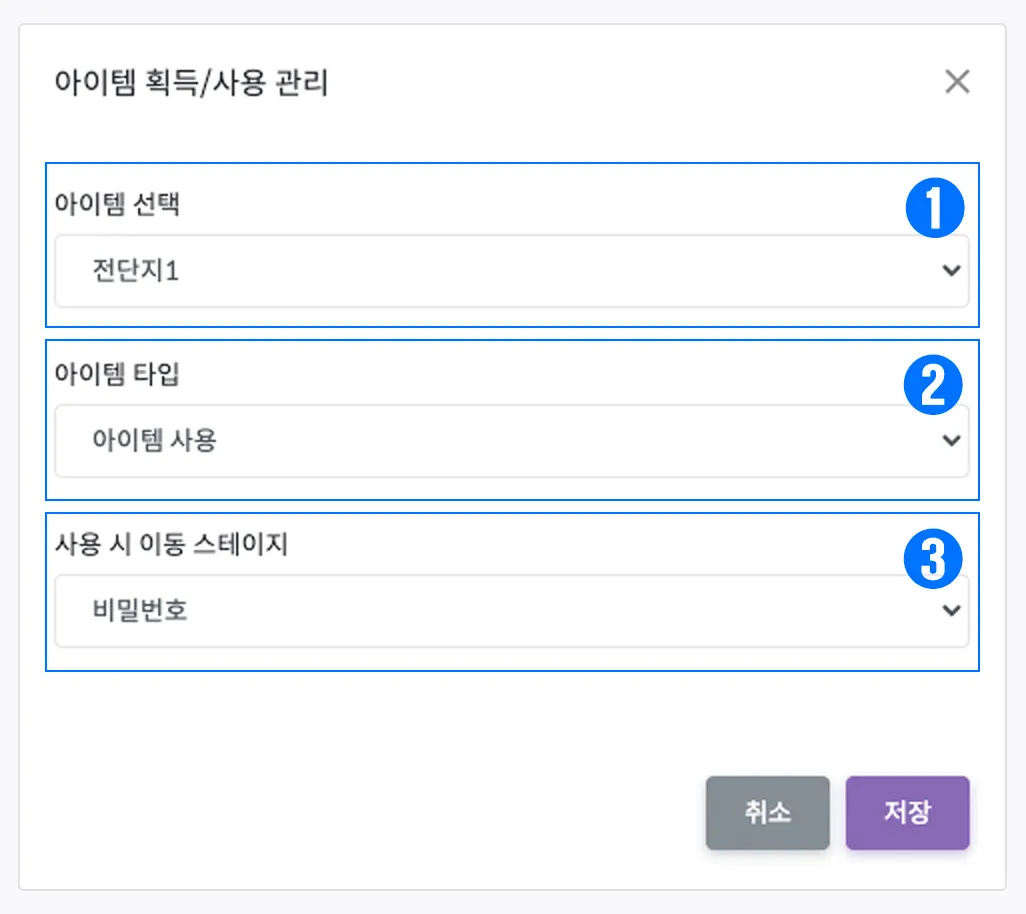Click the chevron arrow of 아이템 타입 dropdown
The image size is (1026, 914).
(x=951, y=441)
